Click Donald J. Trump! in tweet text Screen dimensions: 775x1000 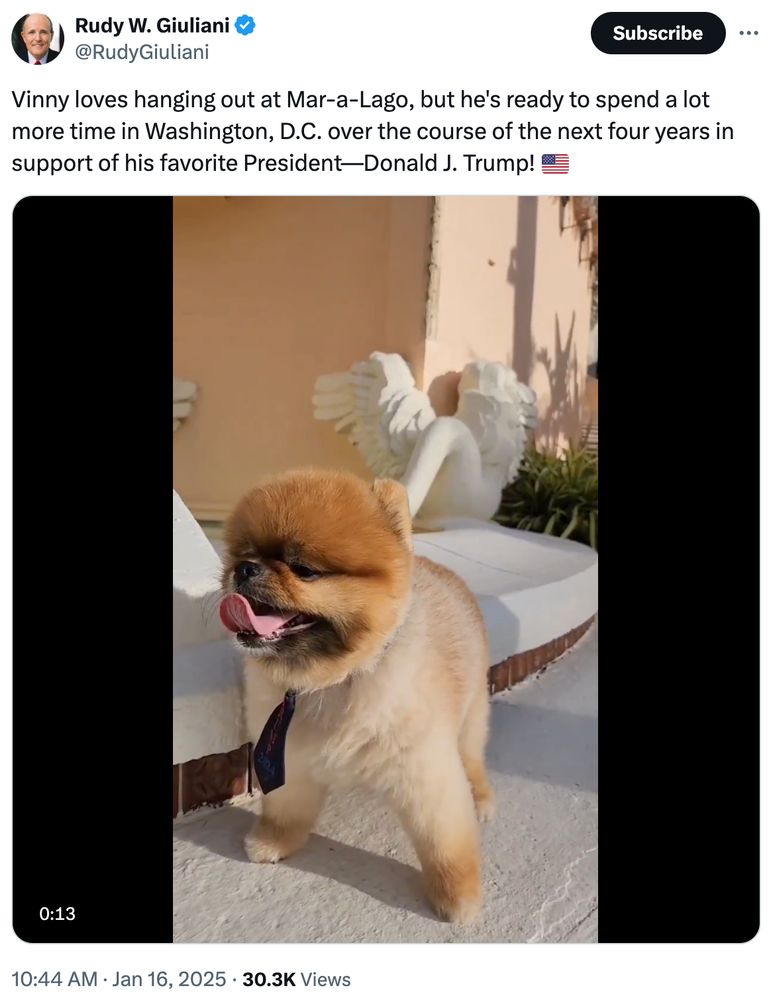(x=449, y=164)
